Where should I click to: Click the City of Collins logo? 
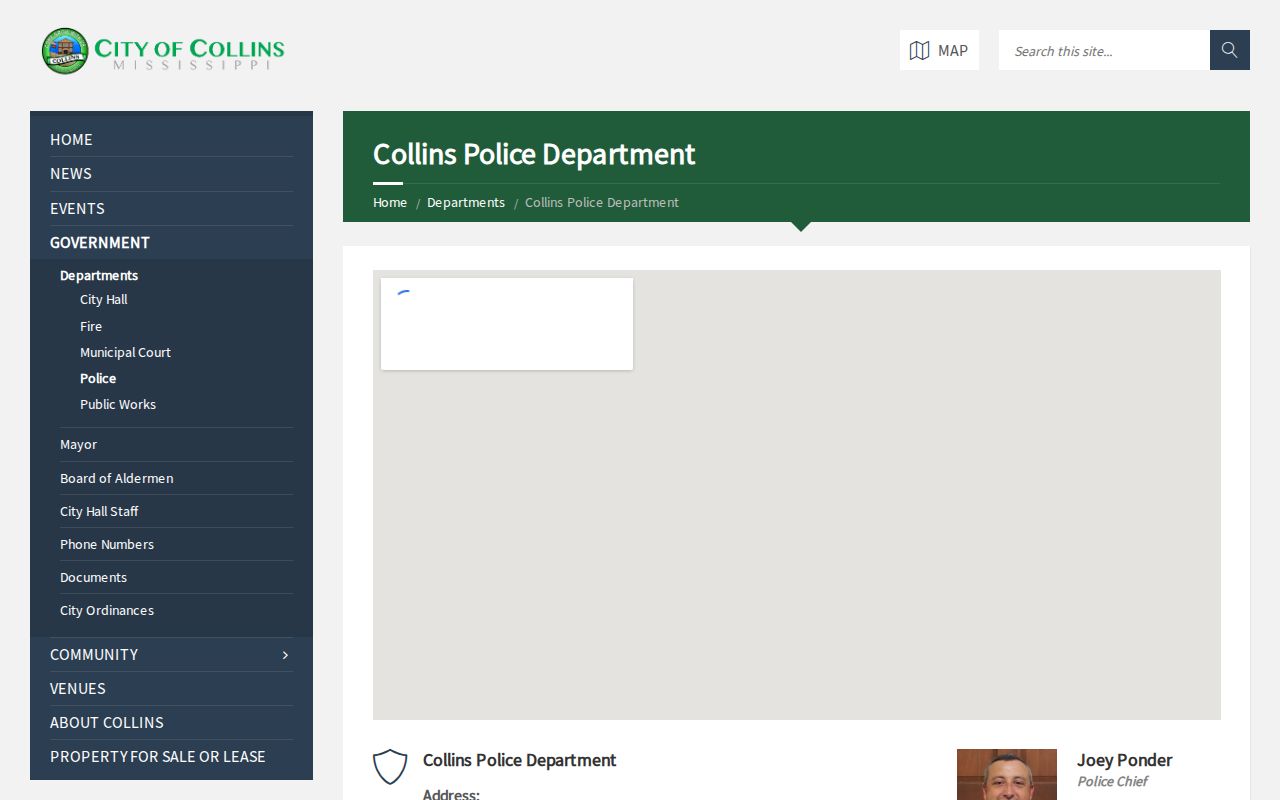163,51
